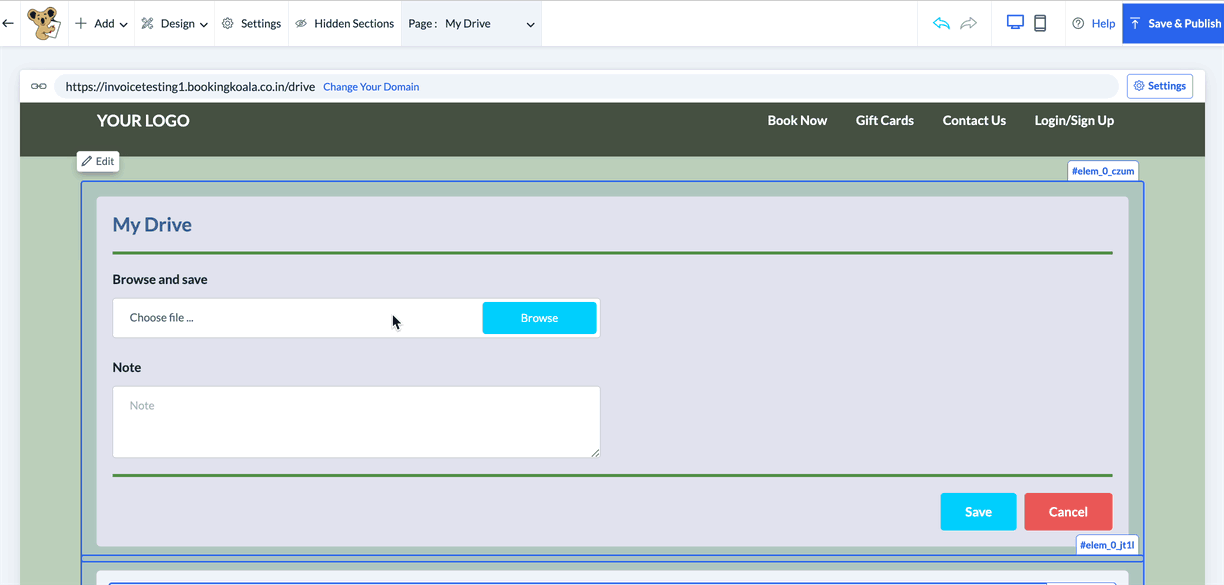The image size is (1224, 585).
Task: Open Help from the top toolbar
Action: pos(1093,23)
